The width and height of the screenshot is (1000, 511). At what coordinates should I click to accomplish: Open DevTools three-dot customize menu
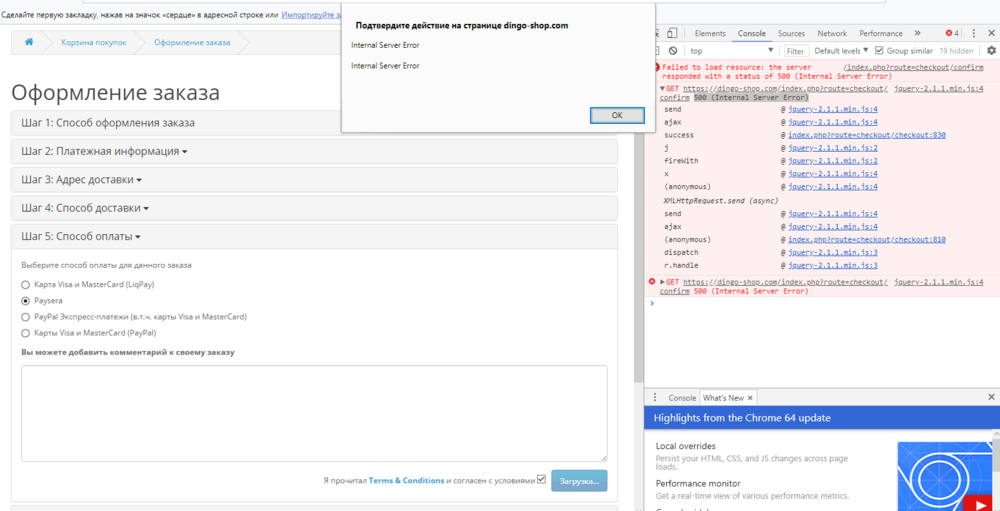click(x=975, y=33)
